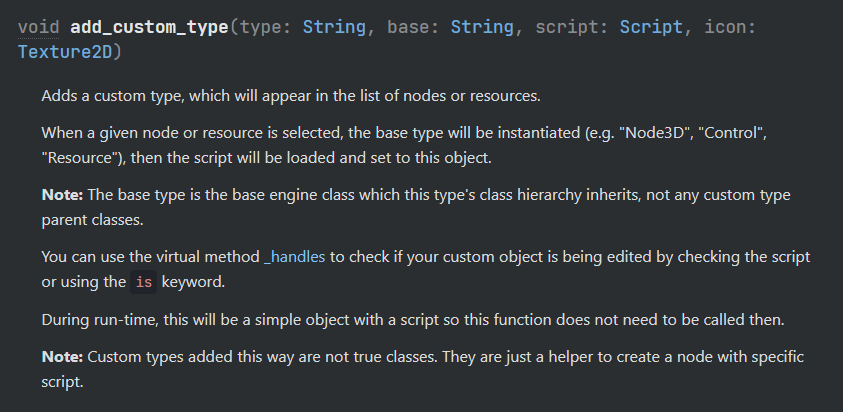Click the String type after 'type:' parameter

[x=334, y=27]
